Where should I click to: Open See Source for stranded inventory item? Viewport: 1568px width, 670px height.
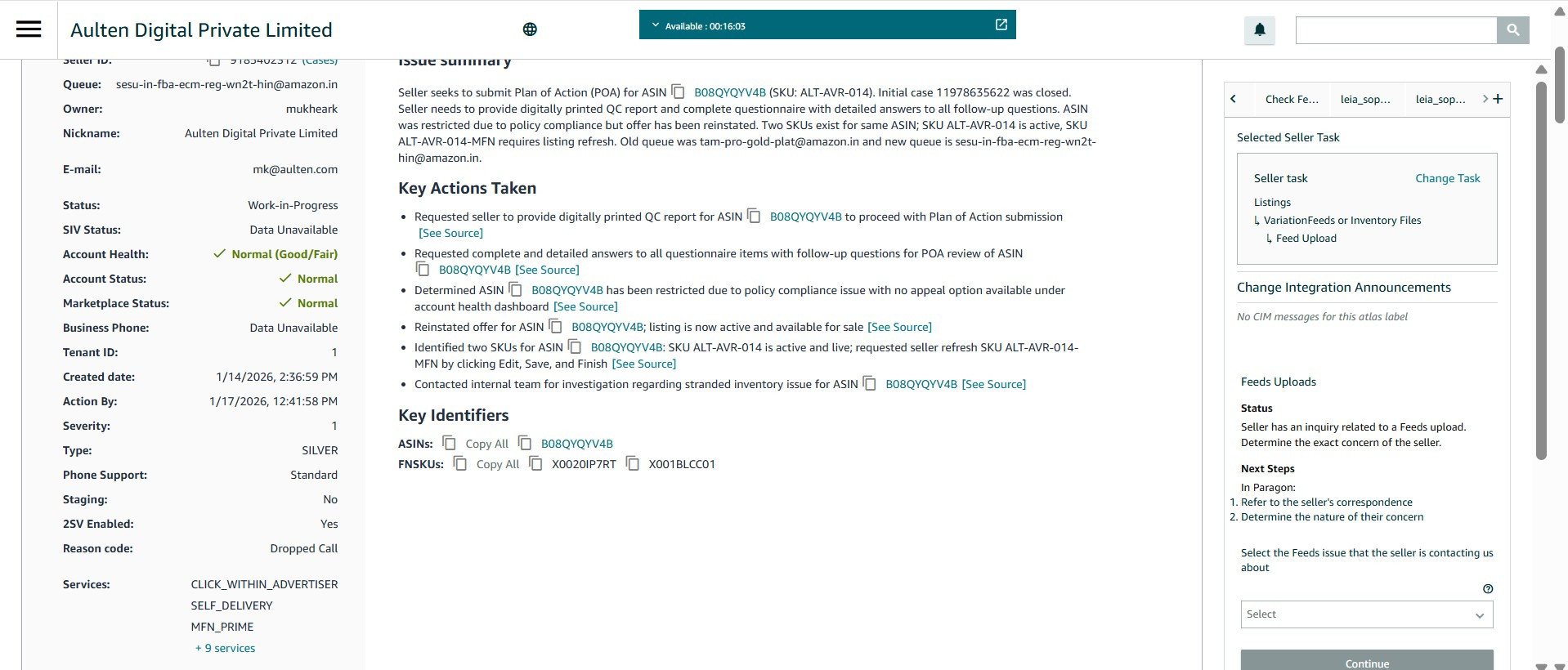pos(994,384)
